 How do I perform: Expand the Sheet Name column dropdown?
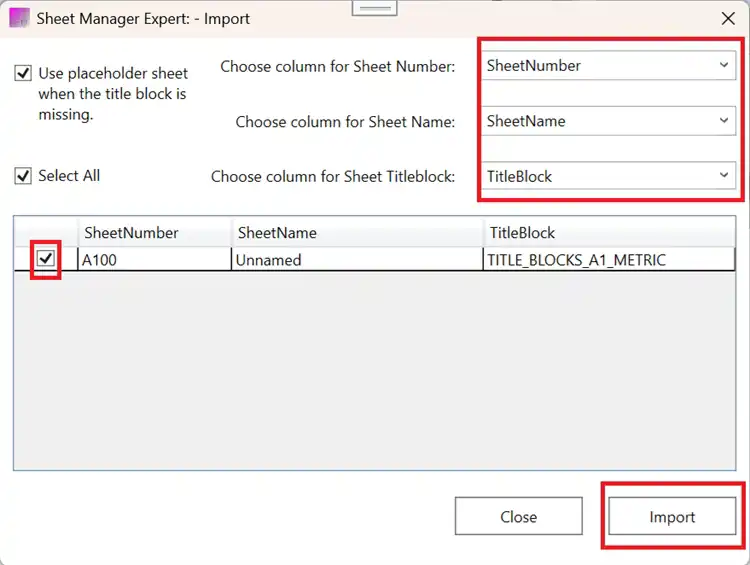(x=610, y=121)
